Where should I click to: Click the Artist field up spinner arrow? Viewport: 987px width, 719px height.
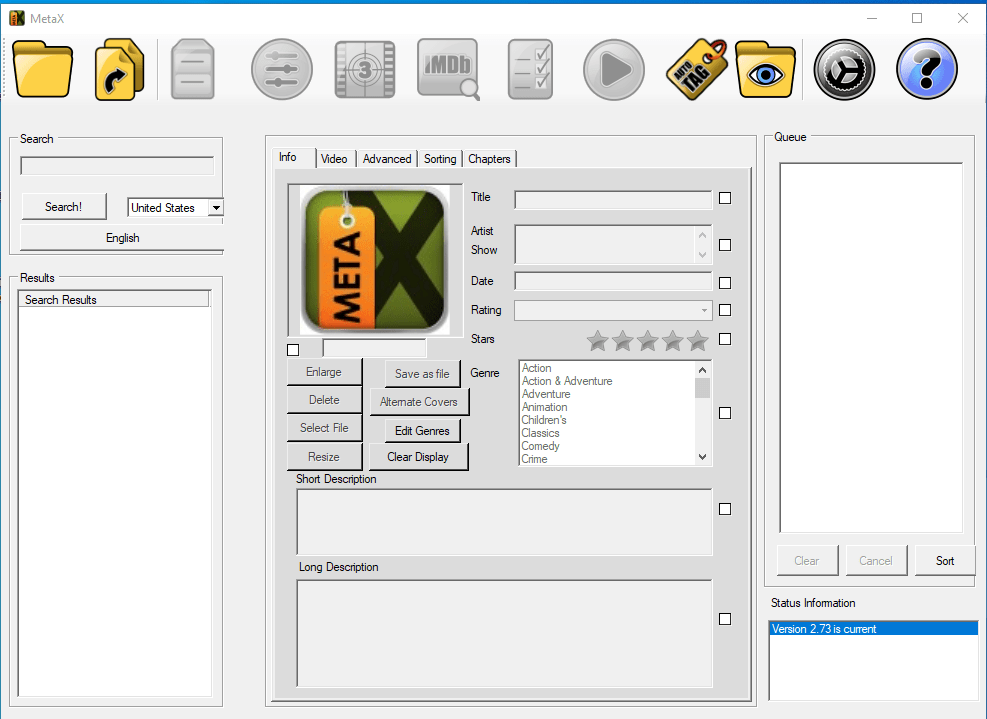pyautogui.click(x=702, y=235)
